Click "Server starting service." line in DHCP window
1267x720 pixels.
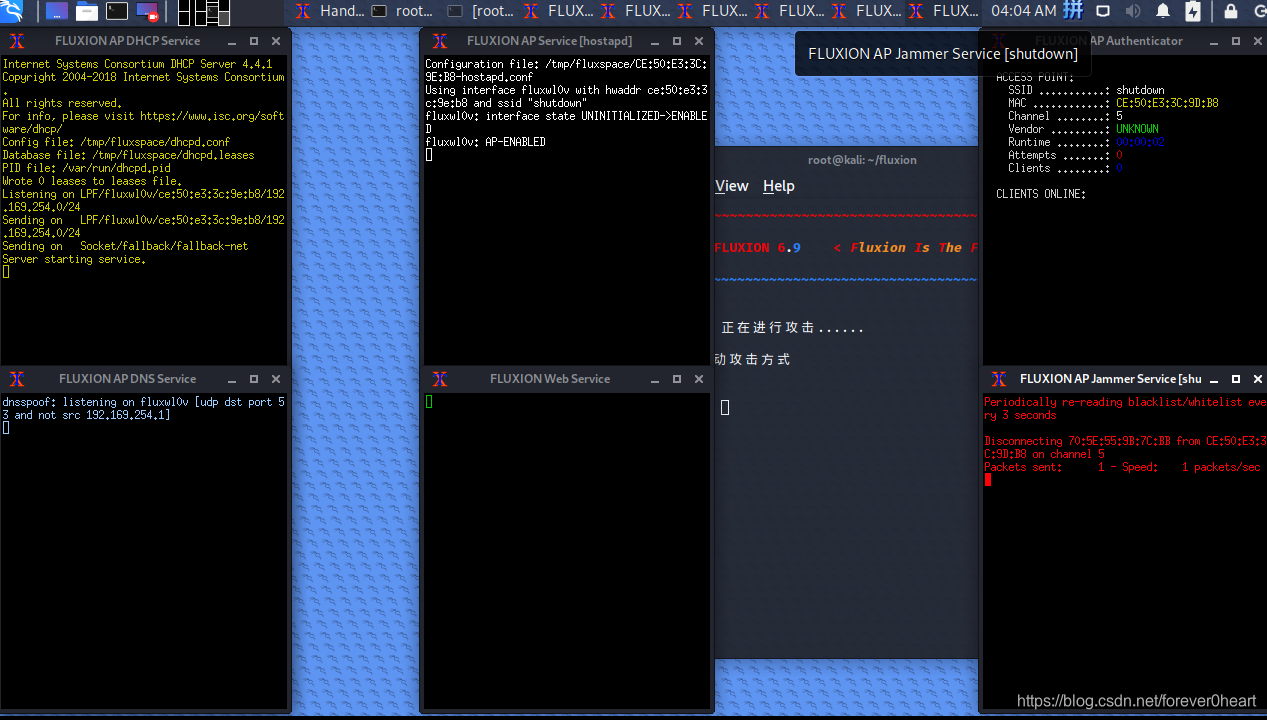[x=74, y=259]
